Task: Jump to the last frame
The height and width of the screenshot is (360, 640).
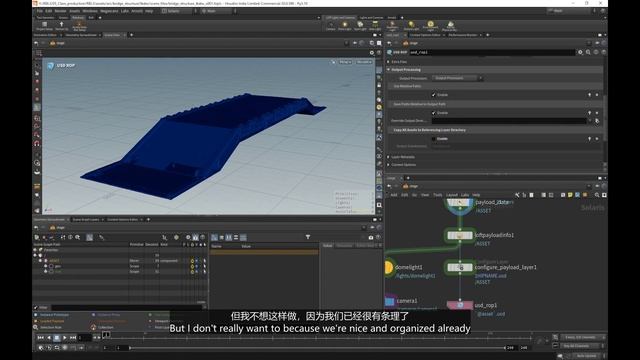Action: pos(73,338)
